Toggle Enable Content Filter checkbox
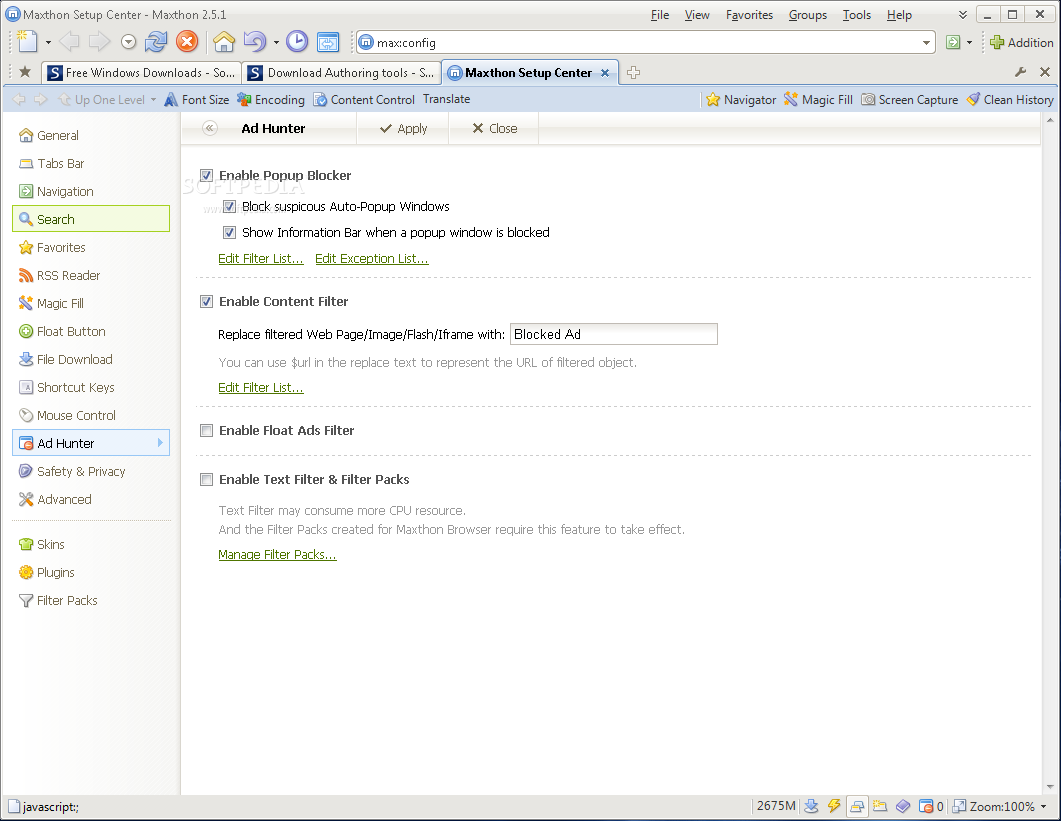Screen dimensions: 1061x821 (206, 301)
